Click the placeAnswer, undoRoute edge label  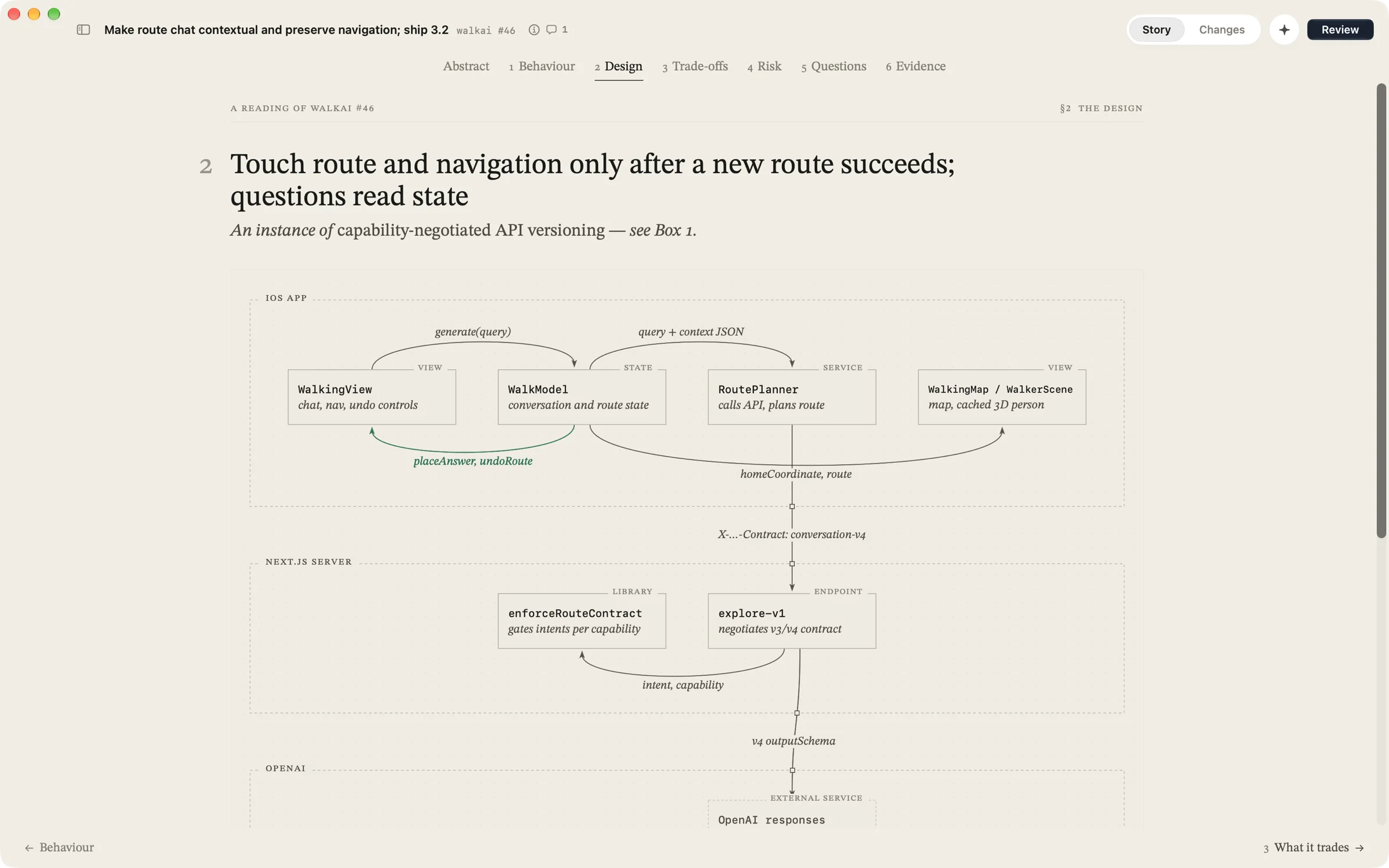click(473, 461)
